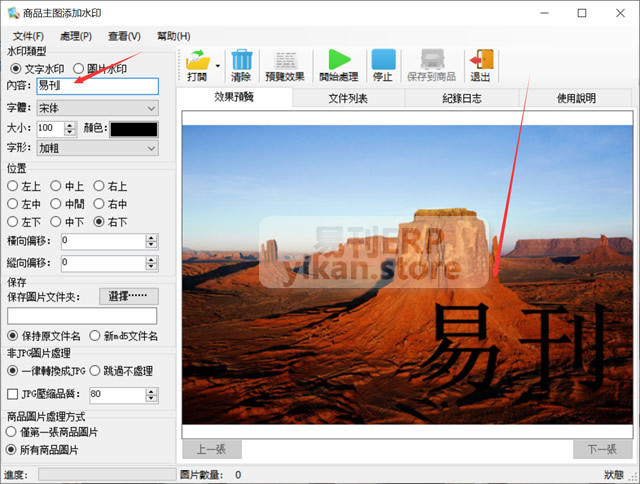640x484 pixels.
Task: Click the app icon in title bar
Action: click(x=13, y=13)
